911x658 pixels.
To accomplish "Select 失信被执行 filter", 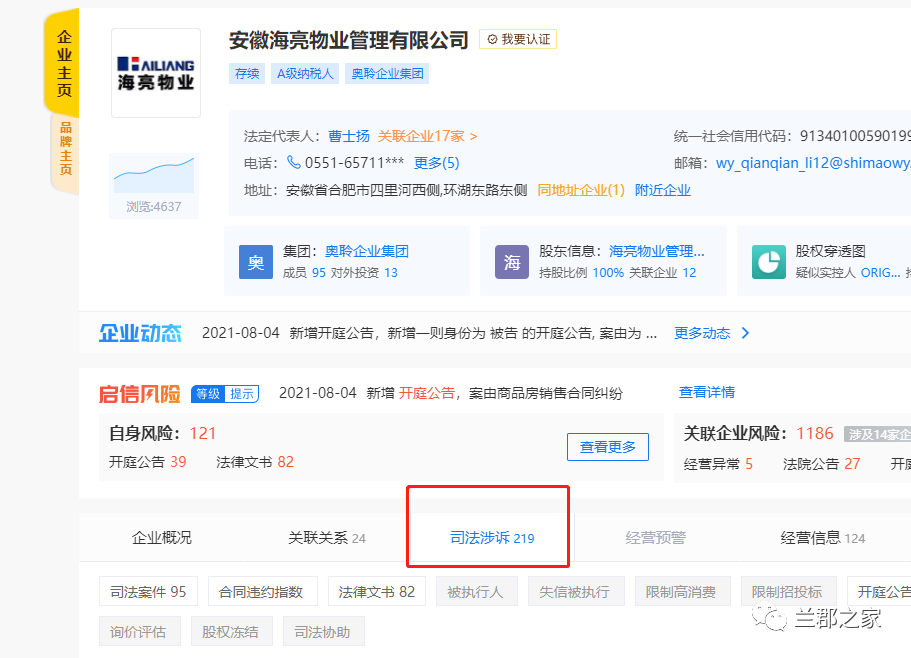I will 576,591.
